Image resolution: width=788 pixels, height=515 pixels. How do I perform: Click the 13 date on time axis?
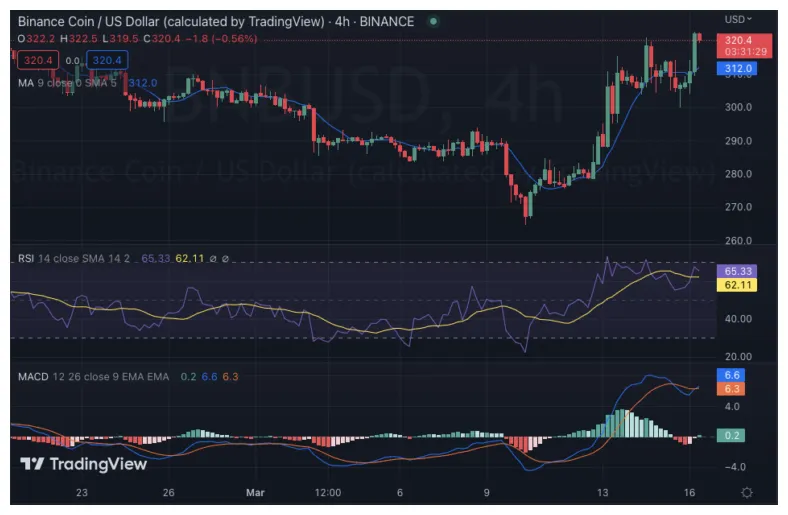(x=603, y=492)
